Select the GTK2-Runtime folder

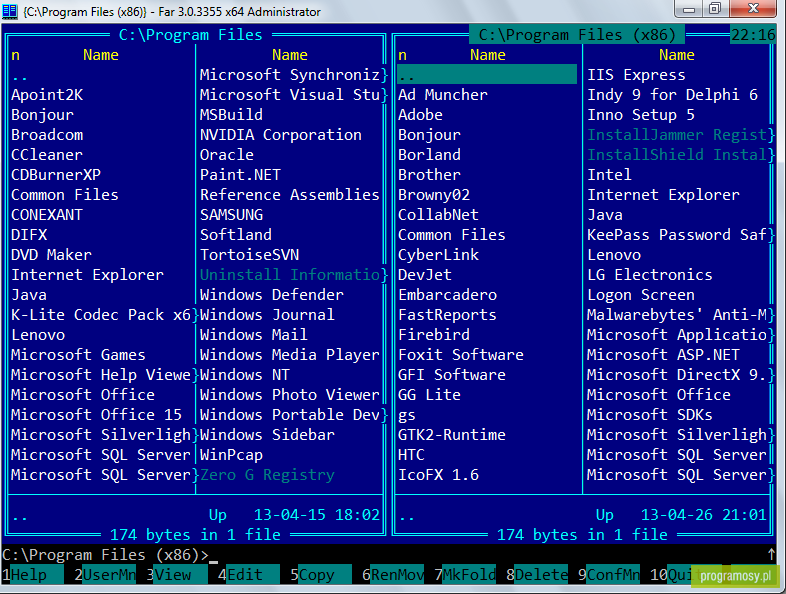click(x=452, y=435)
